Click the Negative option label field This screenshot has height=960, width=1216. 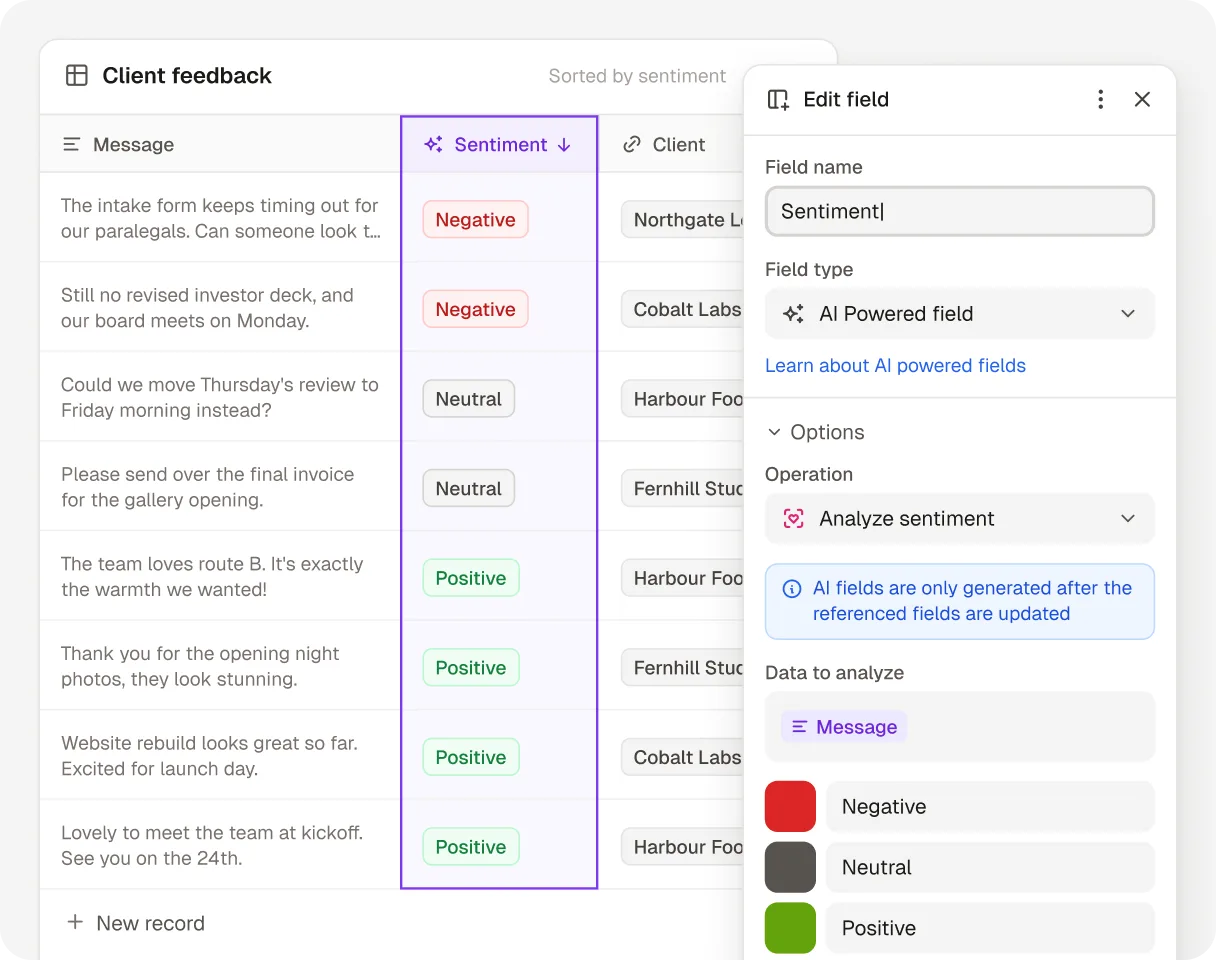point(990,806)
